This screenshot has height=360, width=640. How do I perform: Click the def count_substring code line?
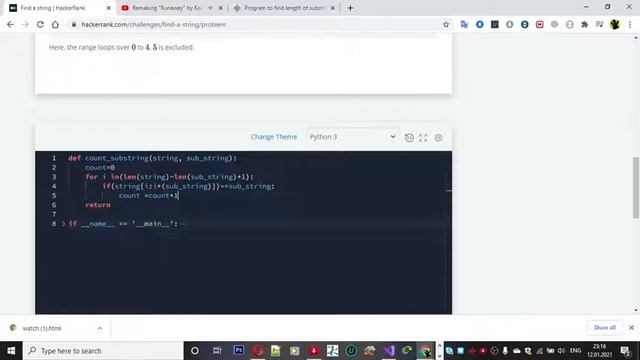[152, 158]
